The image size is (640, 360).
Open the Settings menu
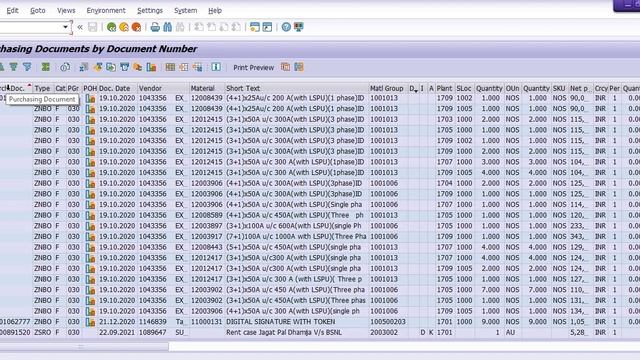(x=150, y=11)
